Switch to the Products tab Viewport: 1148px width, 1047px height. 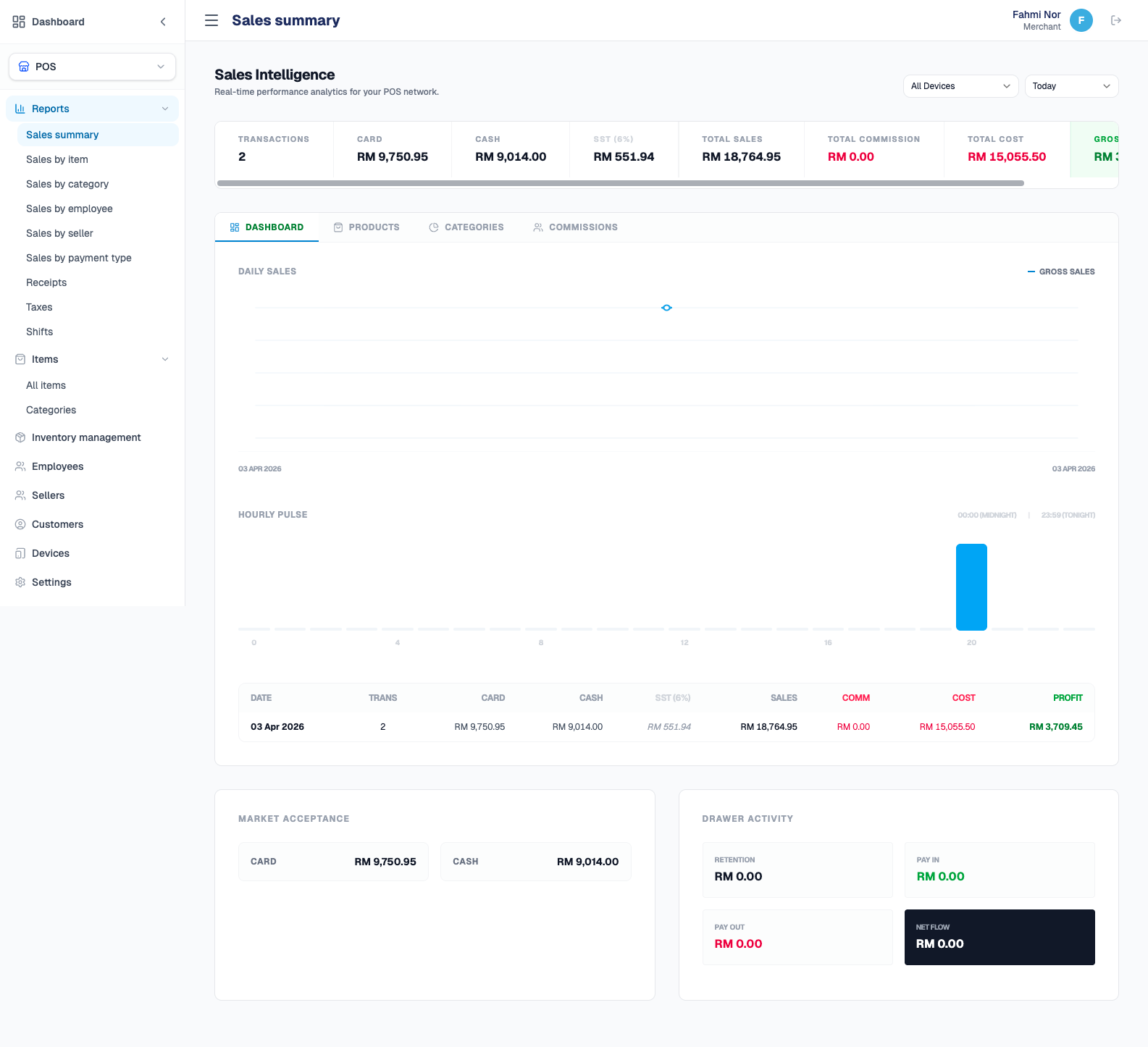click(x=366, y=227)
